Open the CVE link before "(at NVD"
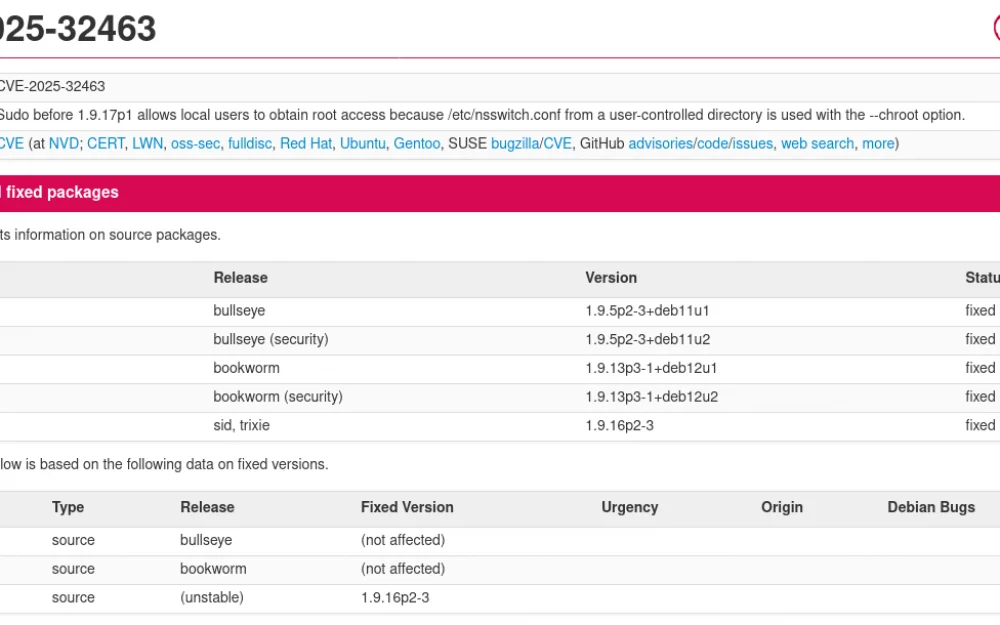 [11, 143]
